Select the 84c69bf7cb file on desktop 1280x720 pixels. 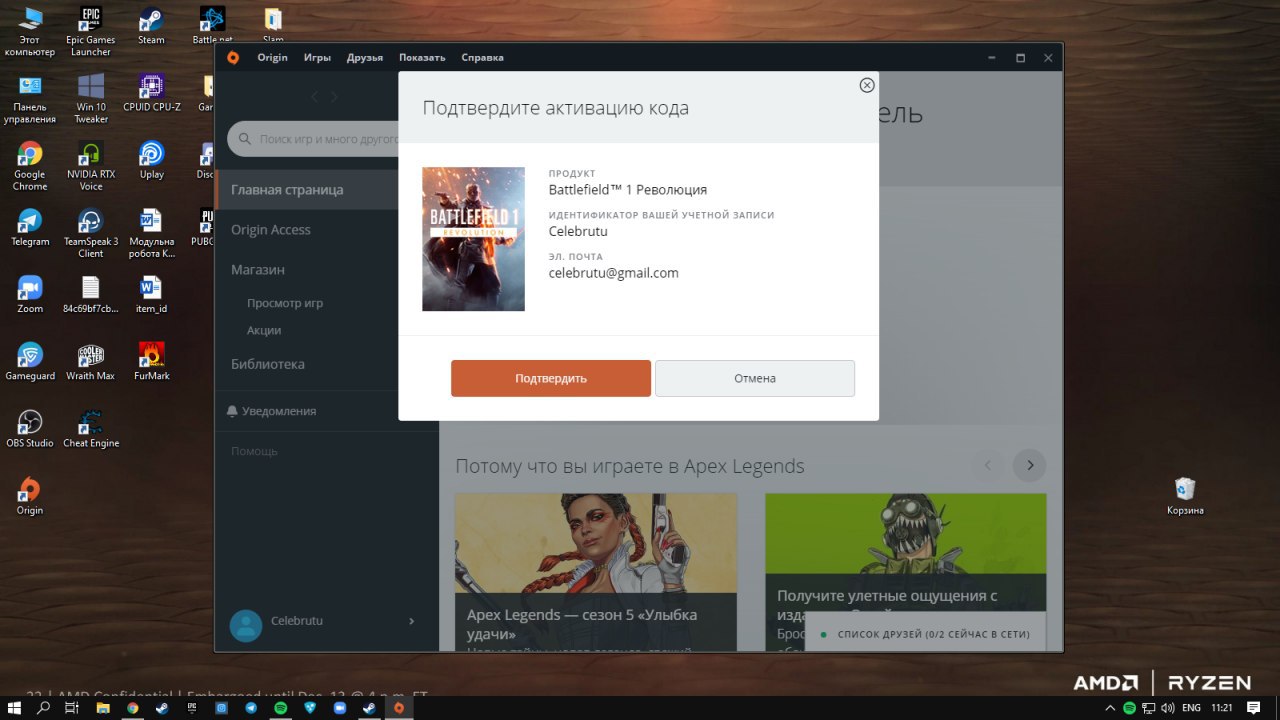[x=91, y=295]
